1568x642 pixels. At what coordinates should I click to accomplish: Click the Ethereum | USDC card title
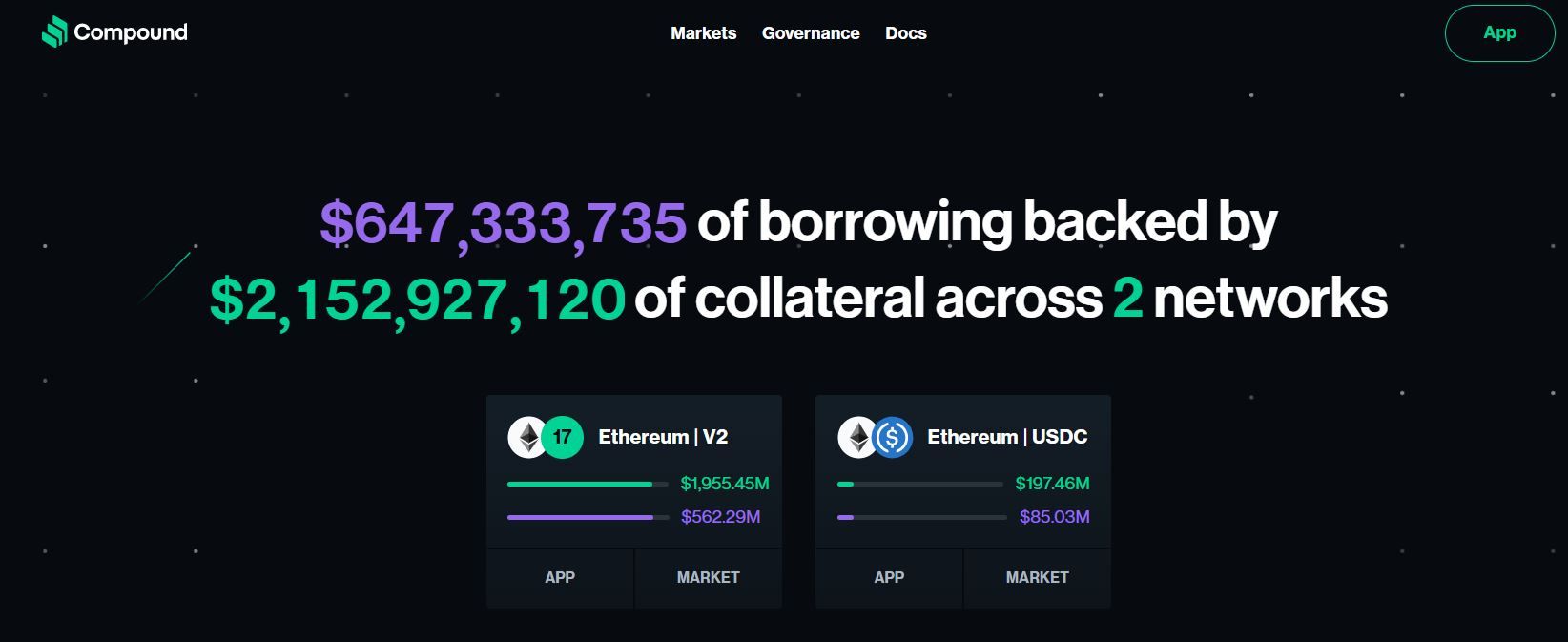1007,437
